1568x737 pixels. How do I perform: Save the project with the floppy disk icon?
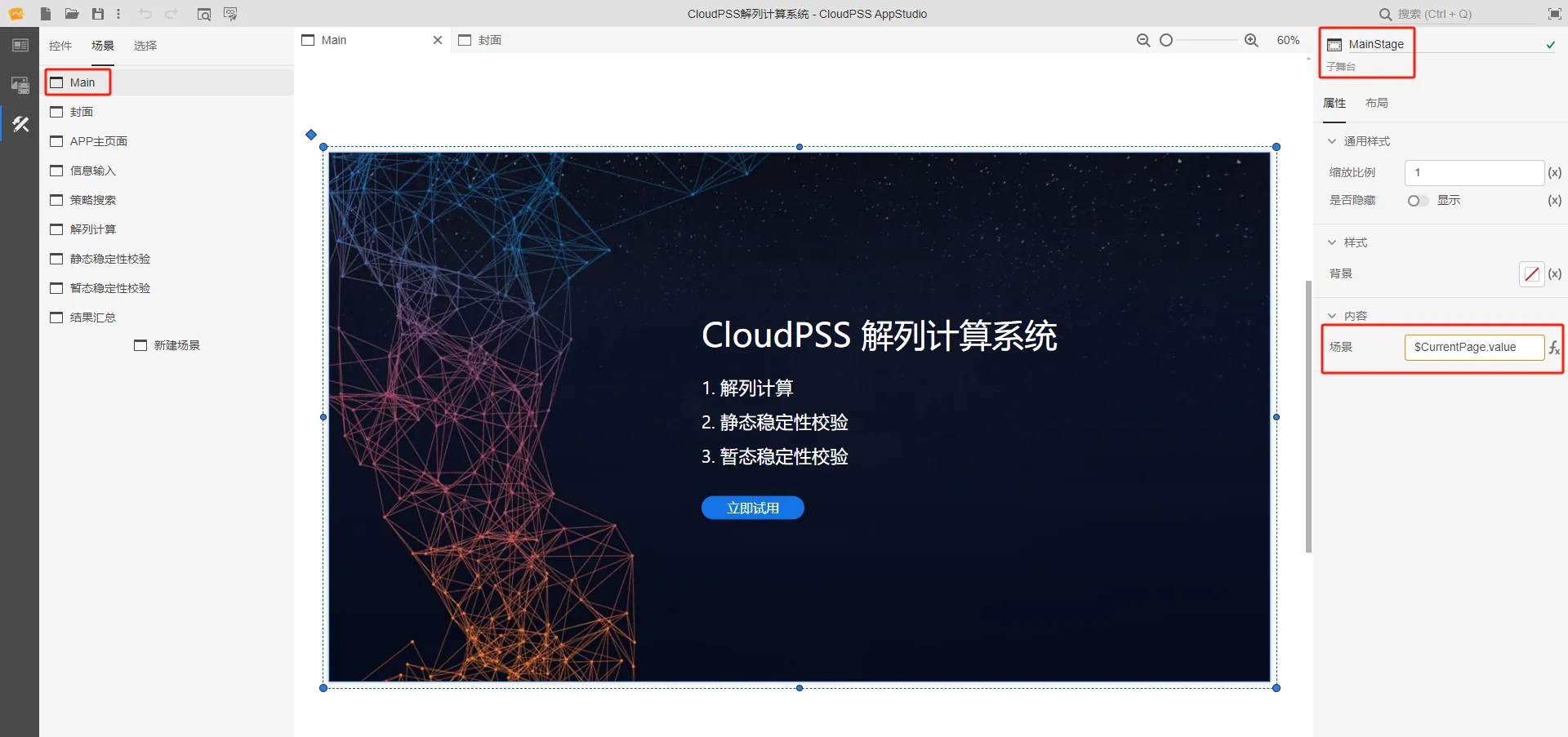pos(98,14)
